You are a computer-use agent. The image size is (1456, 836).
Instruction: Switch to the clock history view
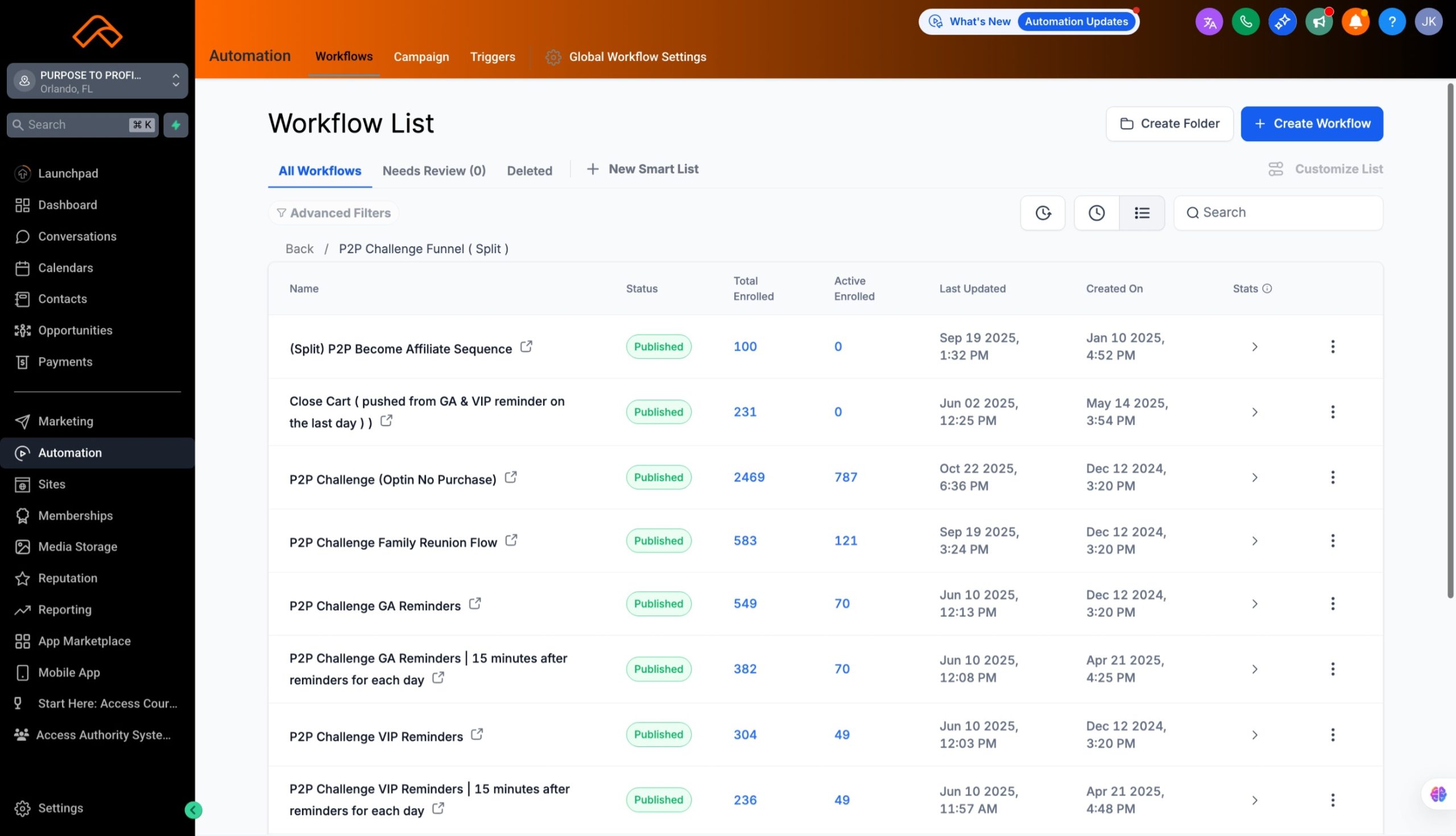1096,213
